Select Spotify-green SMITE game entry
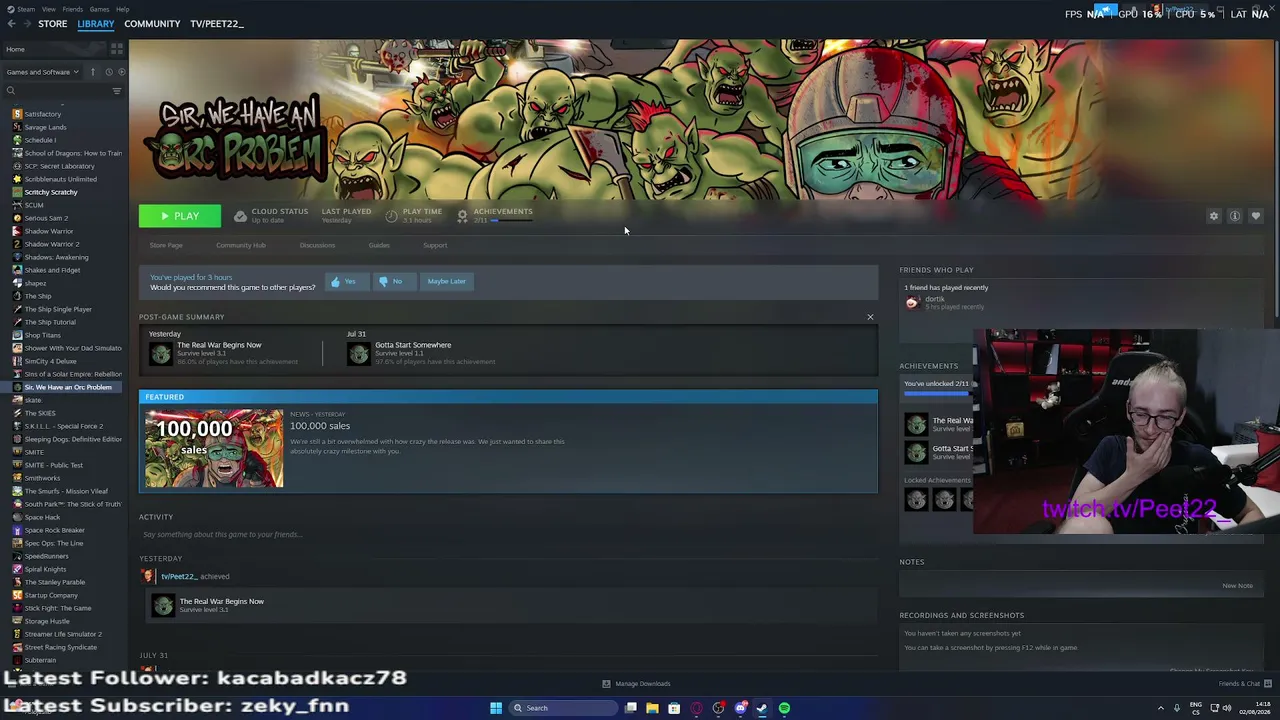Viewport: 1280px width, 720px height. point(34,452)
